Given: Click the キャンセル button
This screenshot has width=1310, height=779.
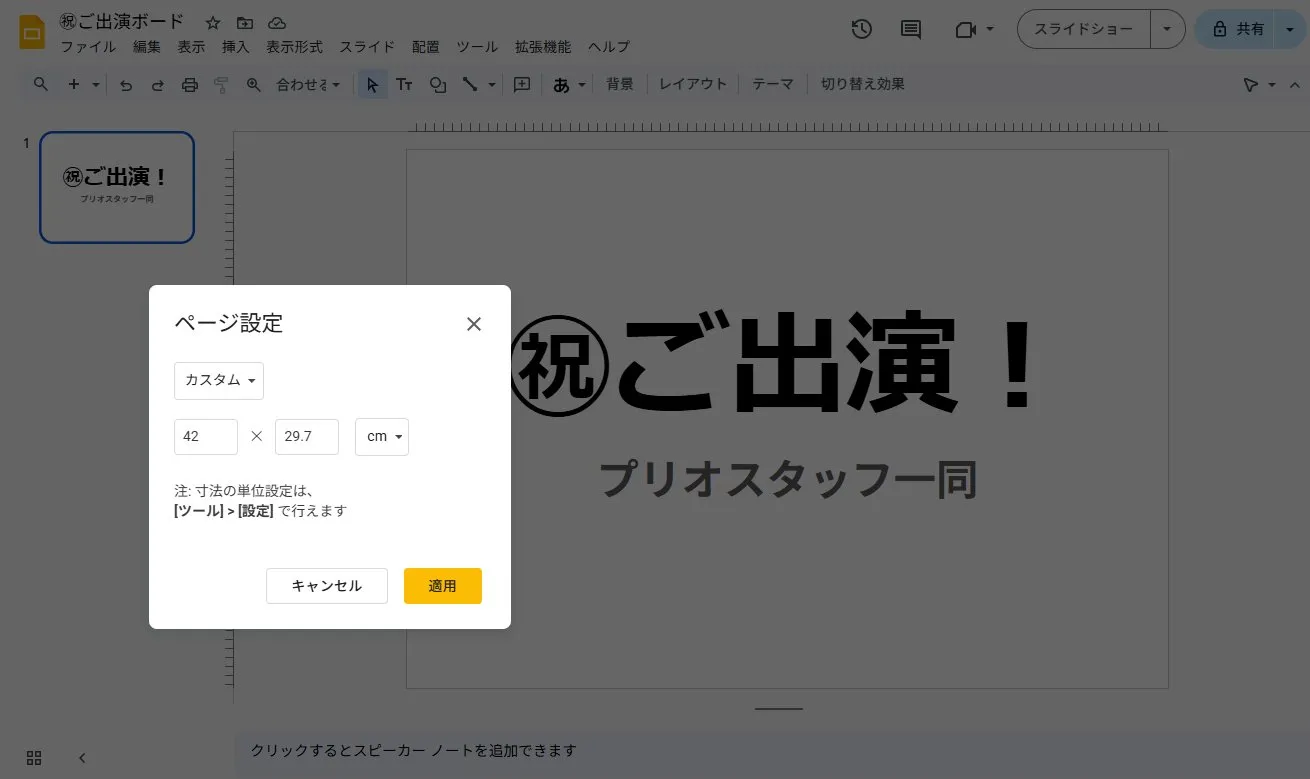Looking at the screenshot, I should click(326, 586).
